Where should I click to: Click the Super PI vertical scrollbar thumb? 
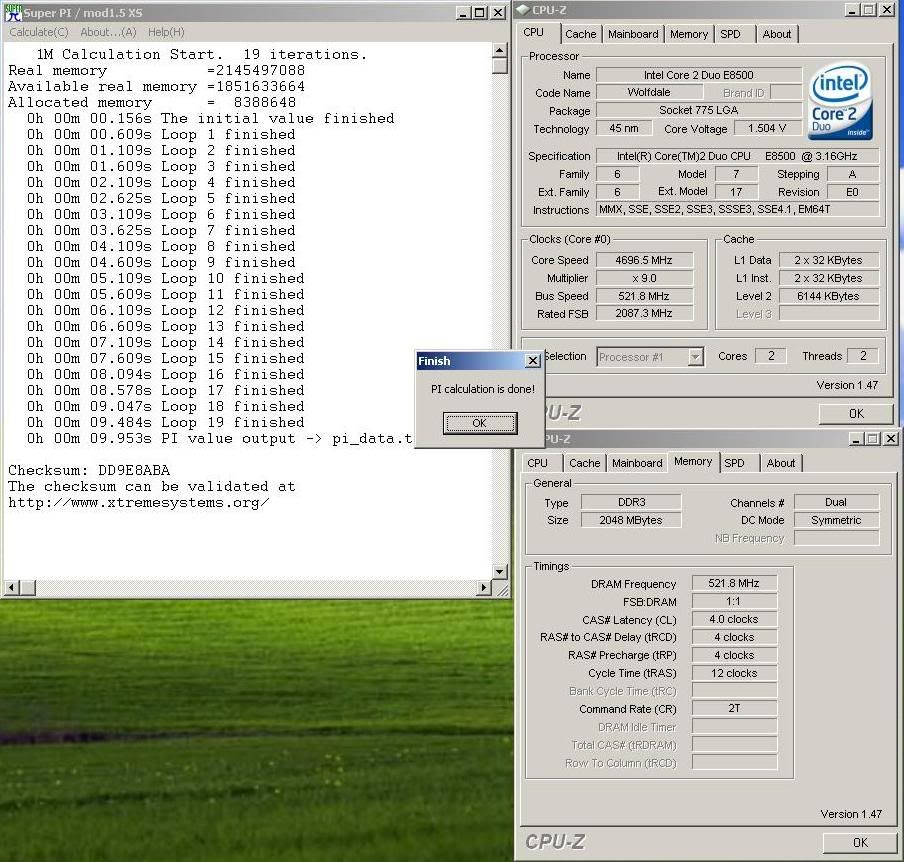pyautogui.click(x=499, y=66)
